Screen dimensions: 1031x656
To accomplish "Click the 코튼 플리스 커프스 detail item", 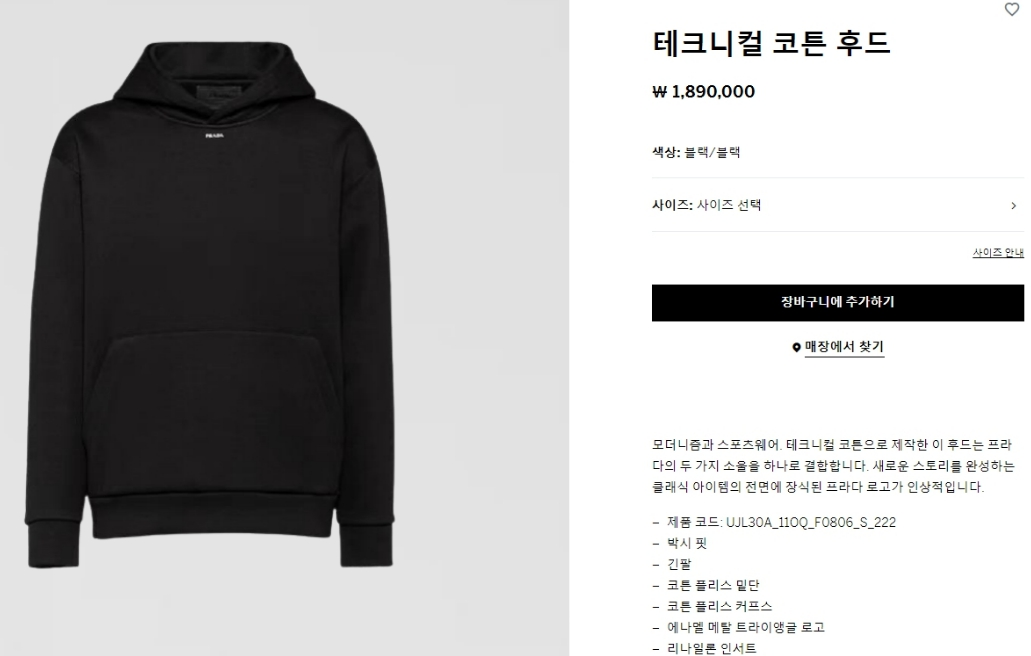I will point(719,606).
